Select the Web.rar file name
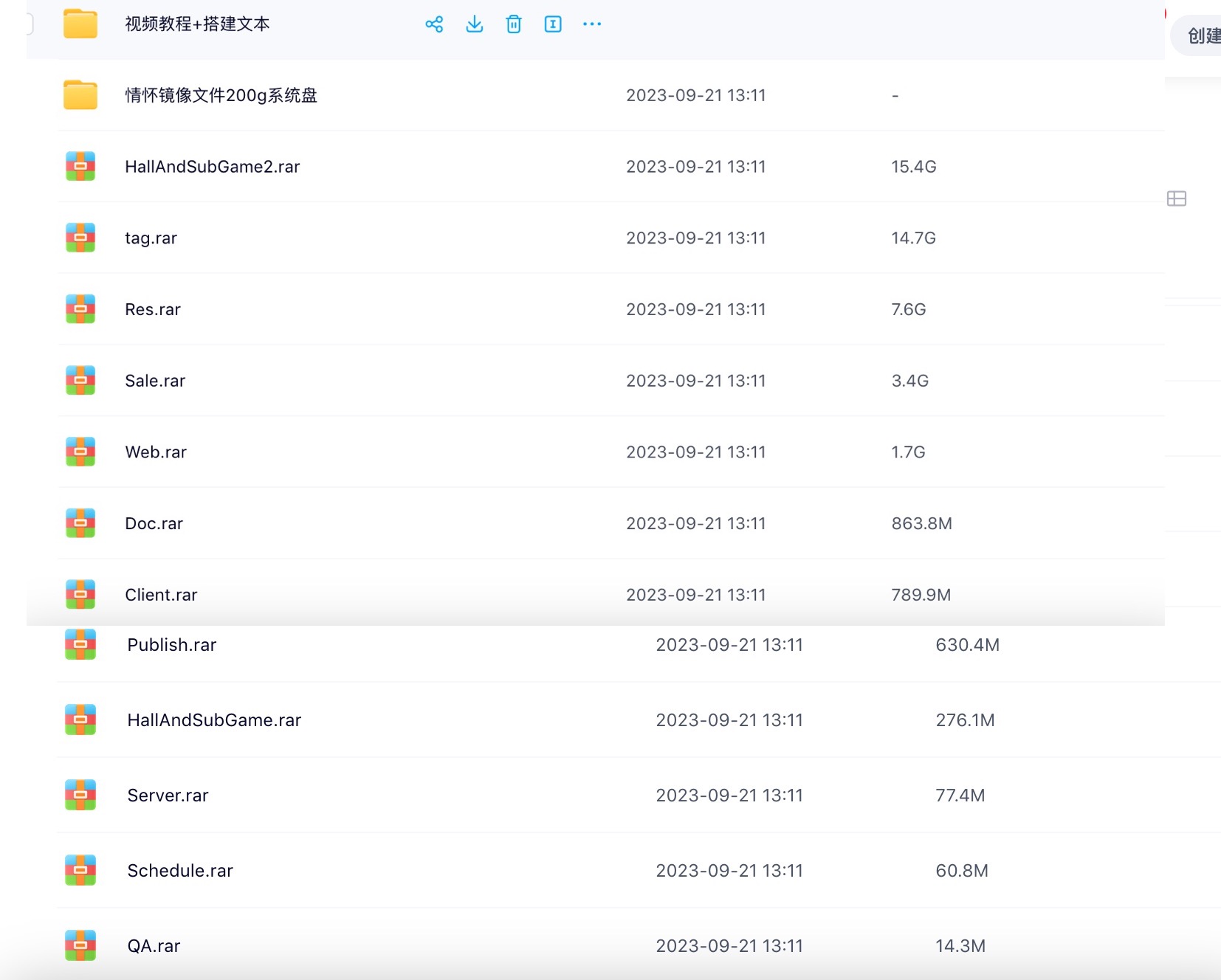 pyautogui.click(x=156, y=452)
